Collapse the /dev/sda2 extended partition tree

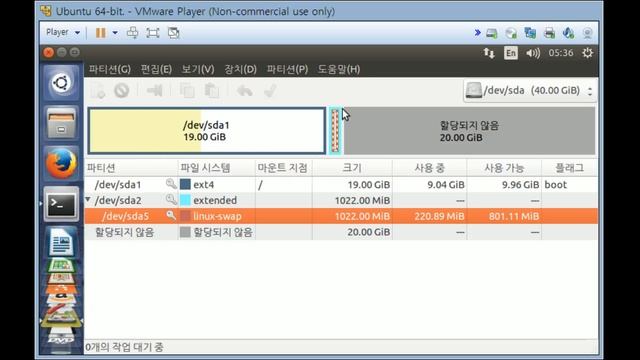point(88,200)
